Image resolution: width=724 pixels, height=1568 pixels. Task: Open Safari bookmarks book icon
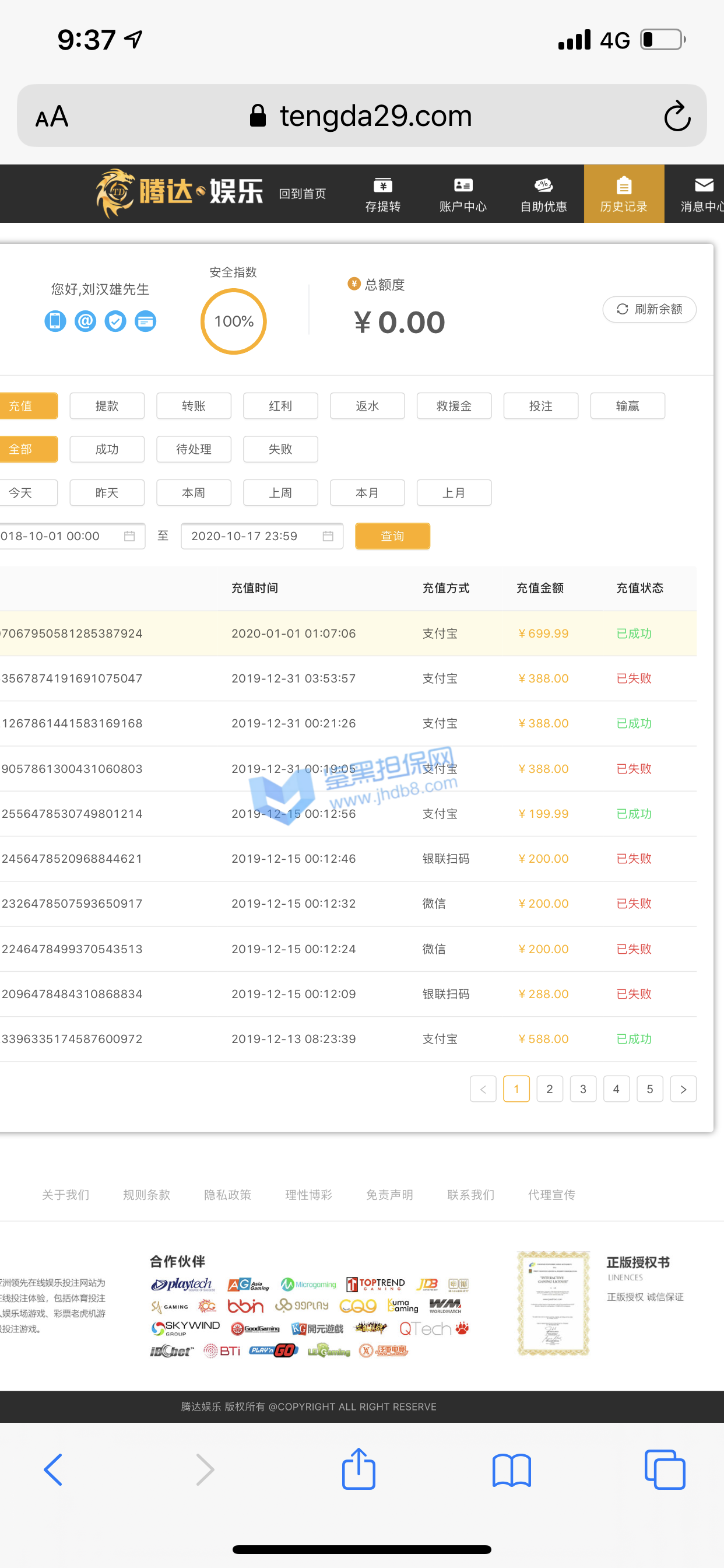[x=511, y=1469]
